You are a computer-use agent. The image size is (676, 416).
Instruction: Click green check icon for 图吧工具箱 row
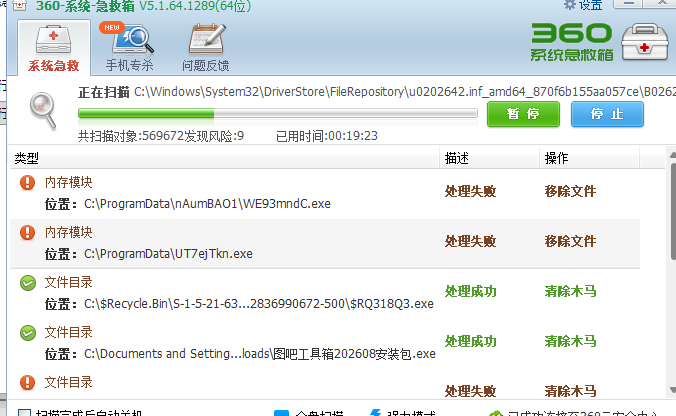click(28, 333)
